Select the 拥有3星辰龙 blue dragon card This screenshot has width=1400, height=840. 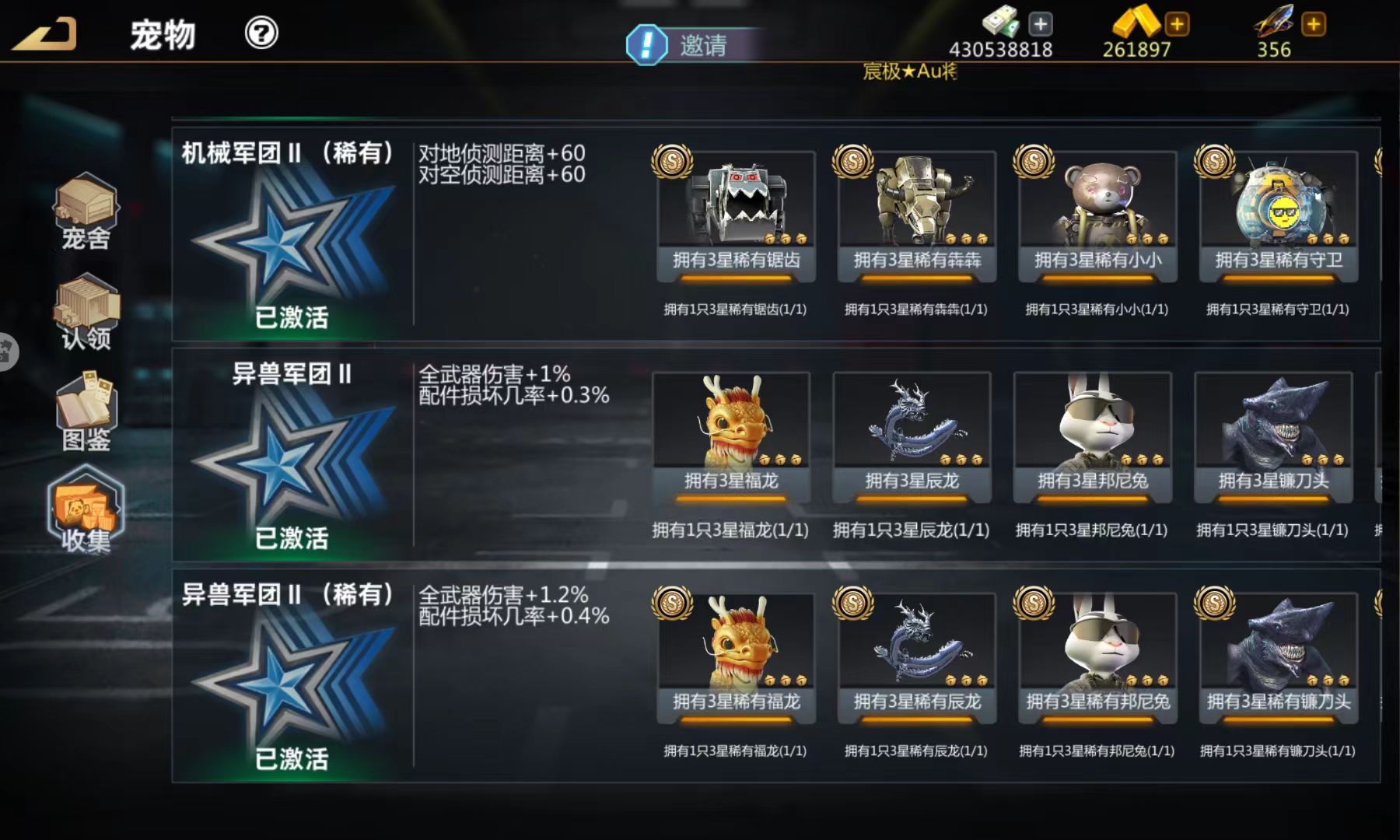pos(912,437)
